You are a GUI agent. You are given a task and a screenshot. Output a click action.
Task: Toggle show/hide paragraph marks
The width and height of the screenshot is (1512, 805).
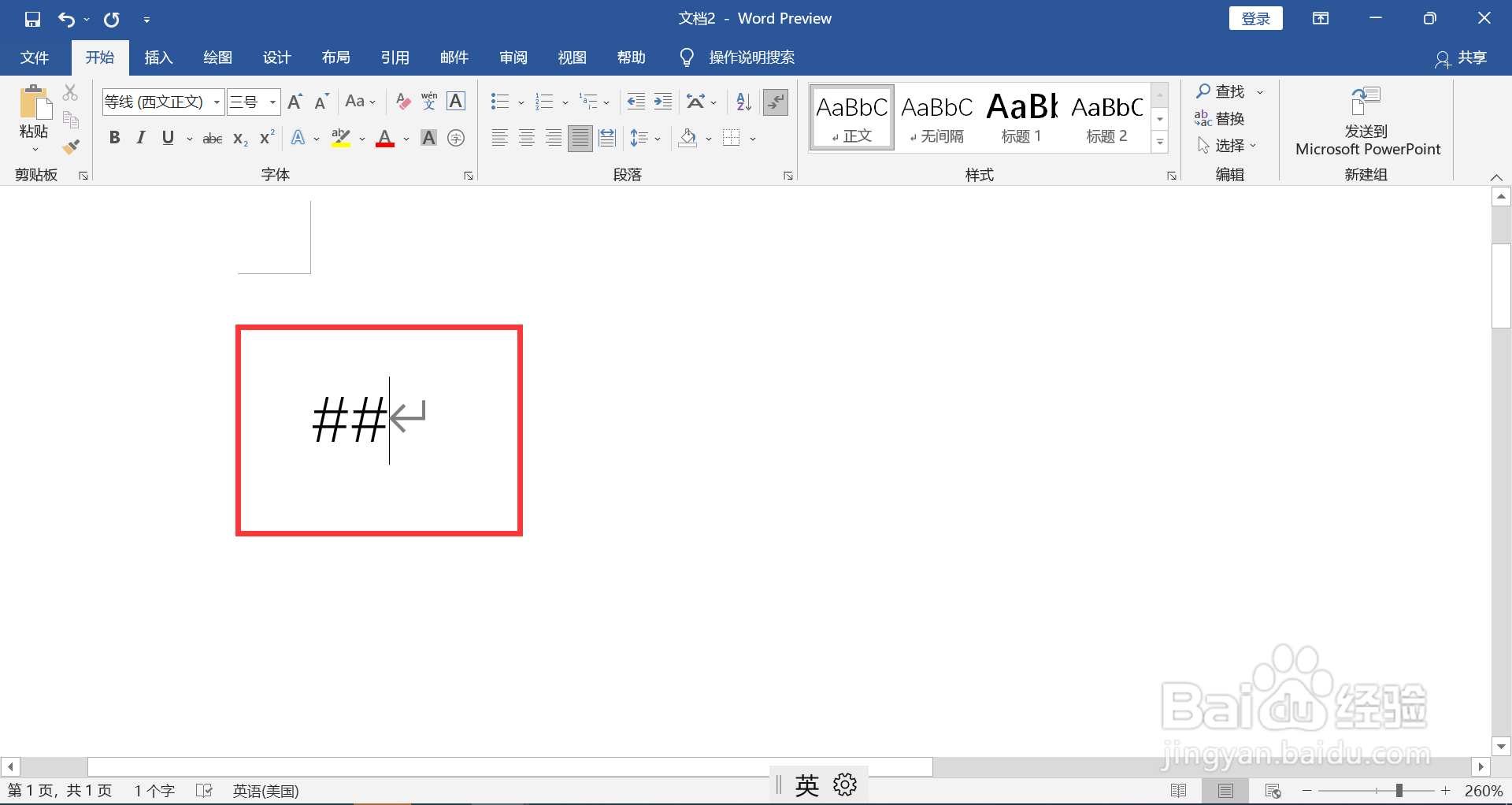[776, 102]
